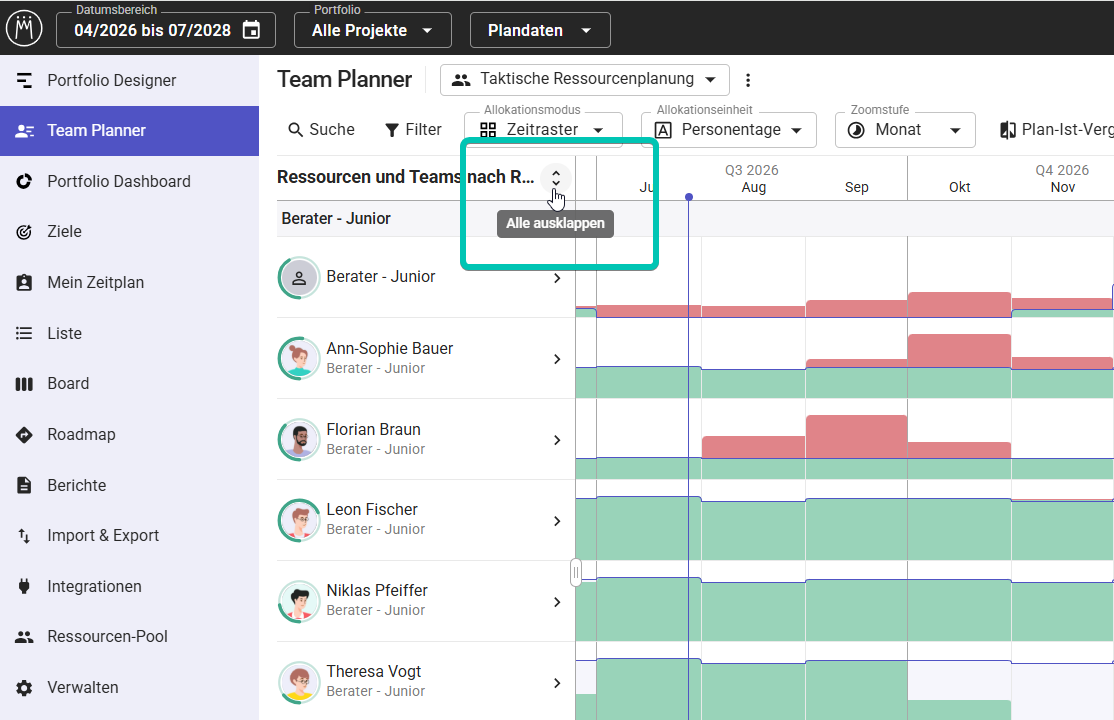Click the Integrationen plug icon
This screenshot has width=1114, height=720.
point(24,586)
